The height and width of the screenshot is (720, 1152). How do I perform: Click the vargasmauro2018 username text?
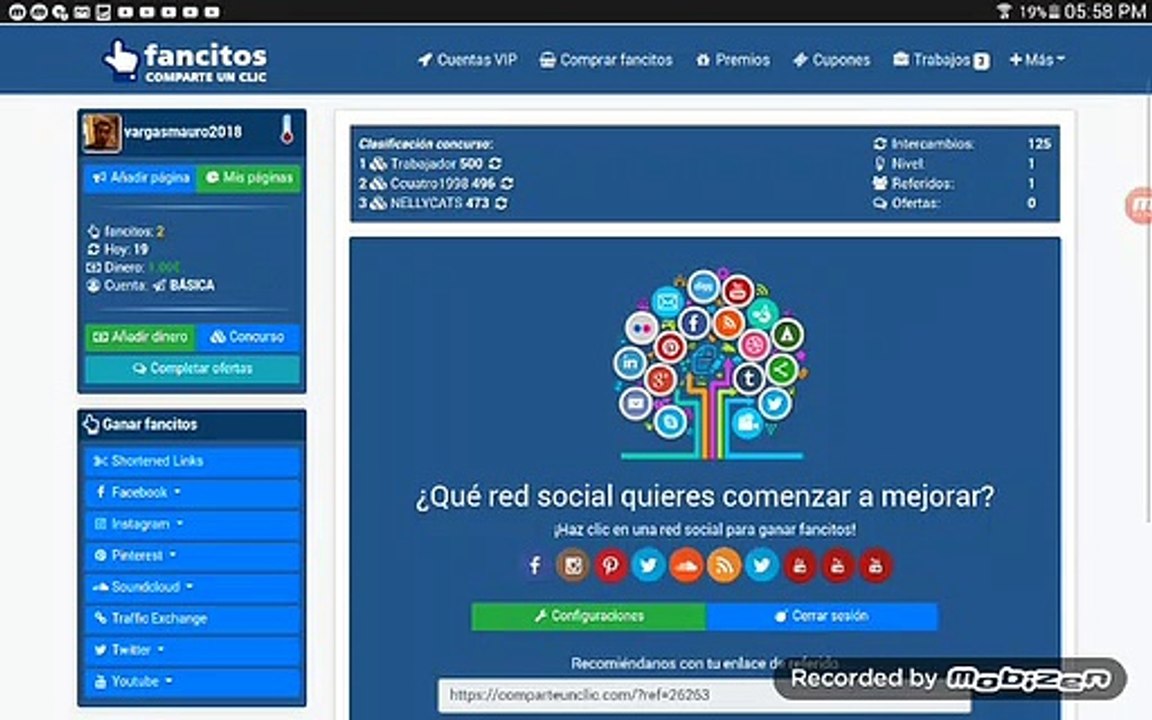[183, 132]
